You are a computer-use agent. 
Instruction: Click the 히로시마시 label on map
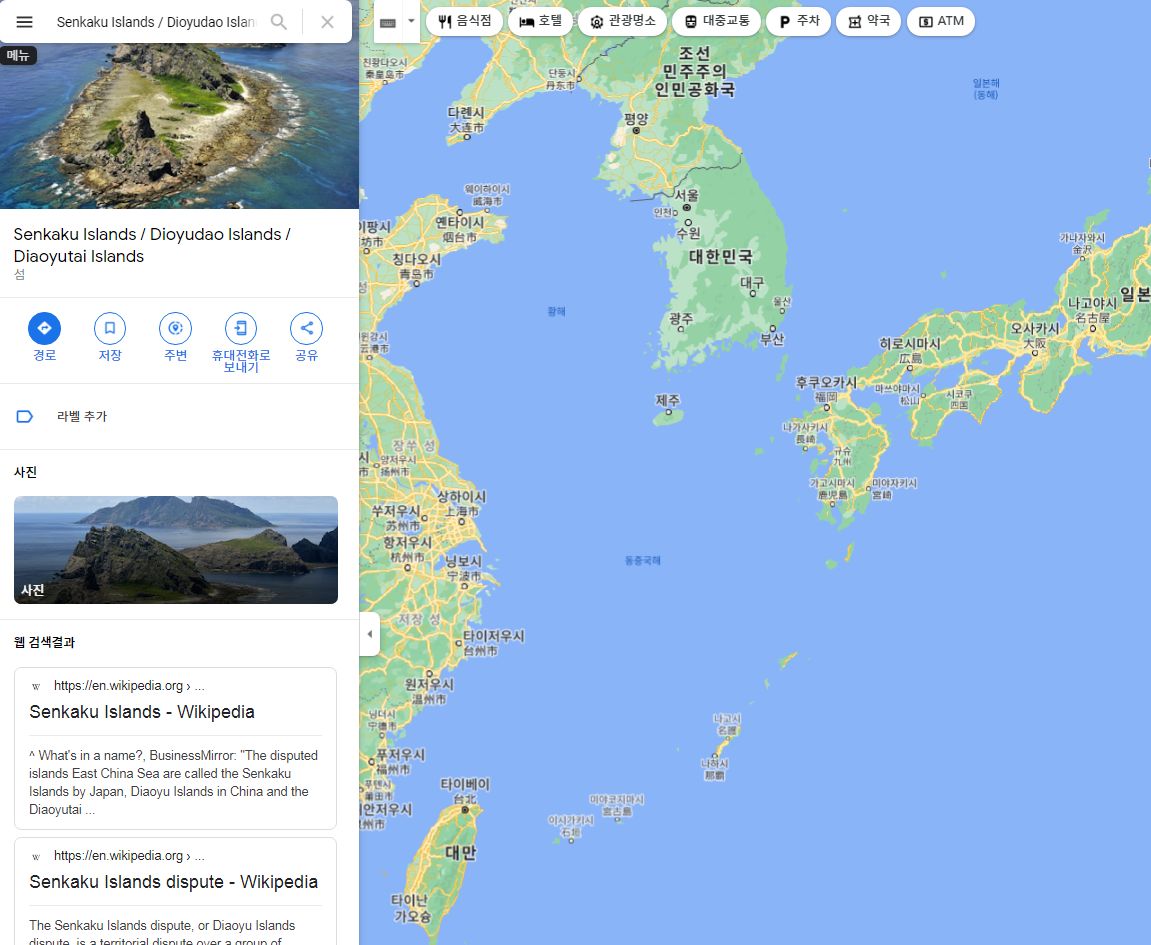coord(910,343)
